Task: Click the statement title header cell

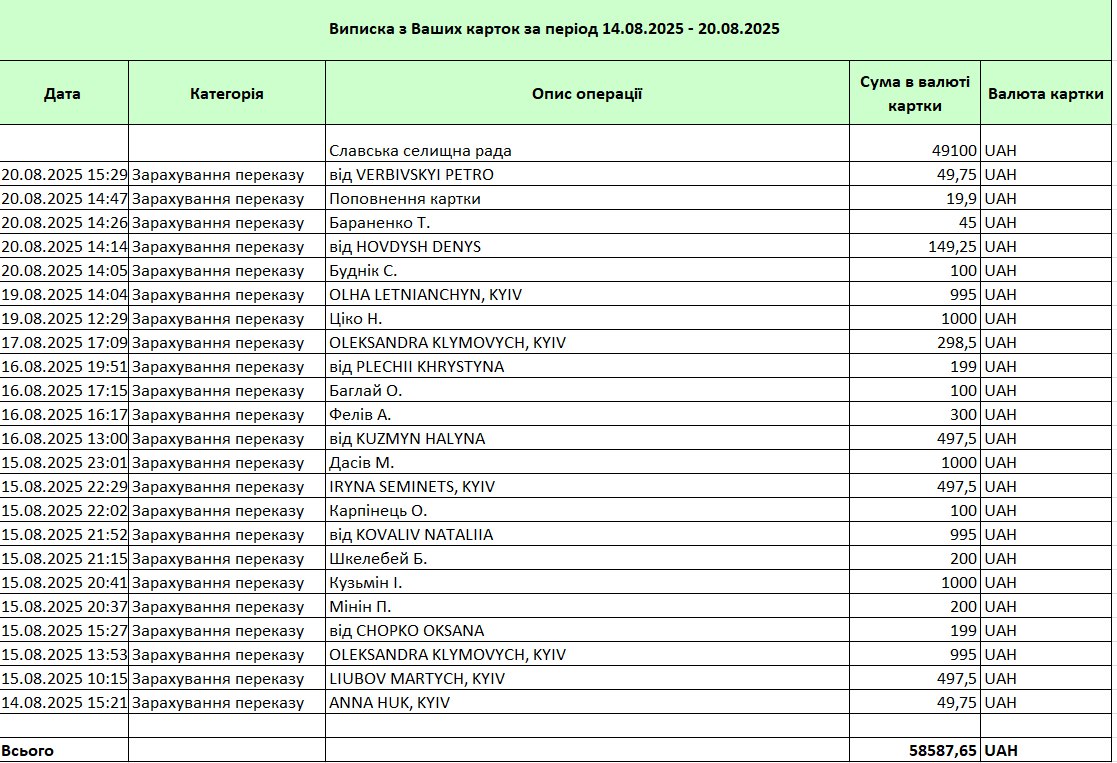Action: pos(555,29)
